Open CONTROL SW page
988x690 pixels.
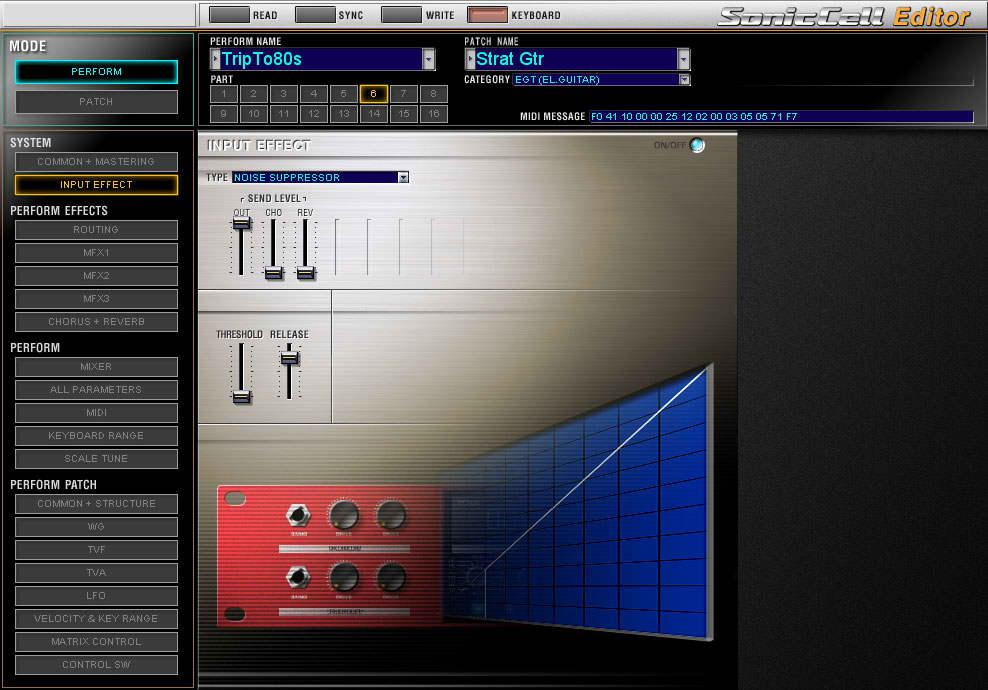pos(96,665)
